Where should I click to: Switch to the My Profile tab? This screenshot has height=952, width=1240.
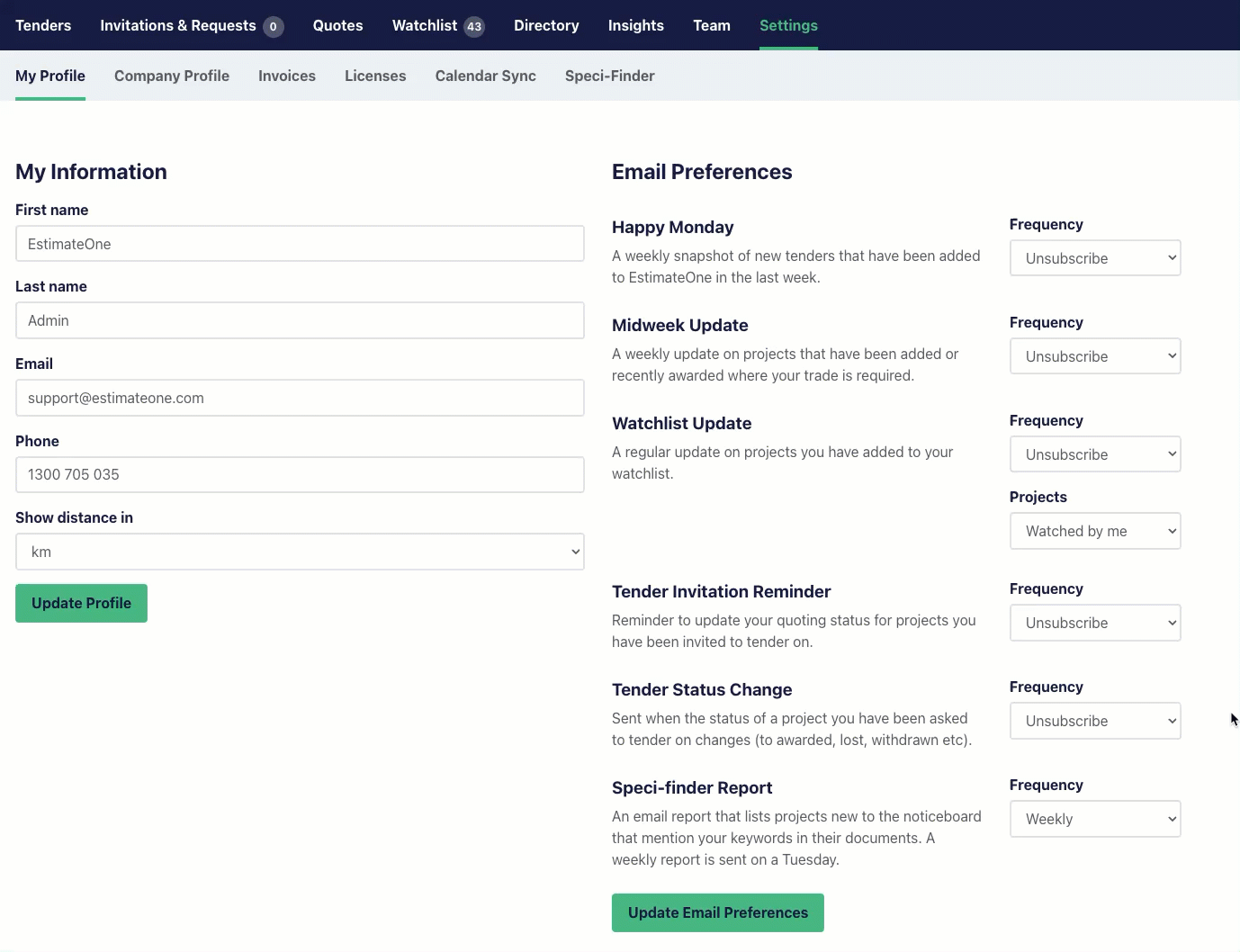pyautogui.click(x=50, y=76)
